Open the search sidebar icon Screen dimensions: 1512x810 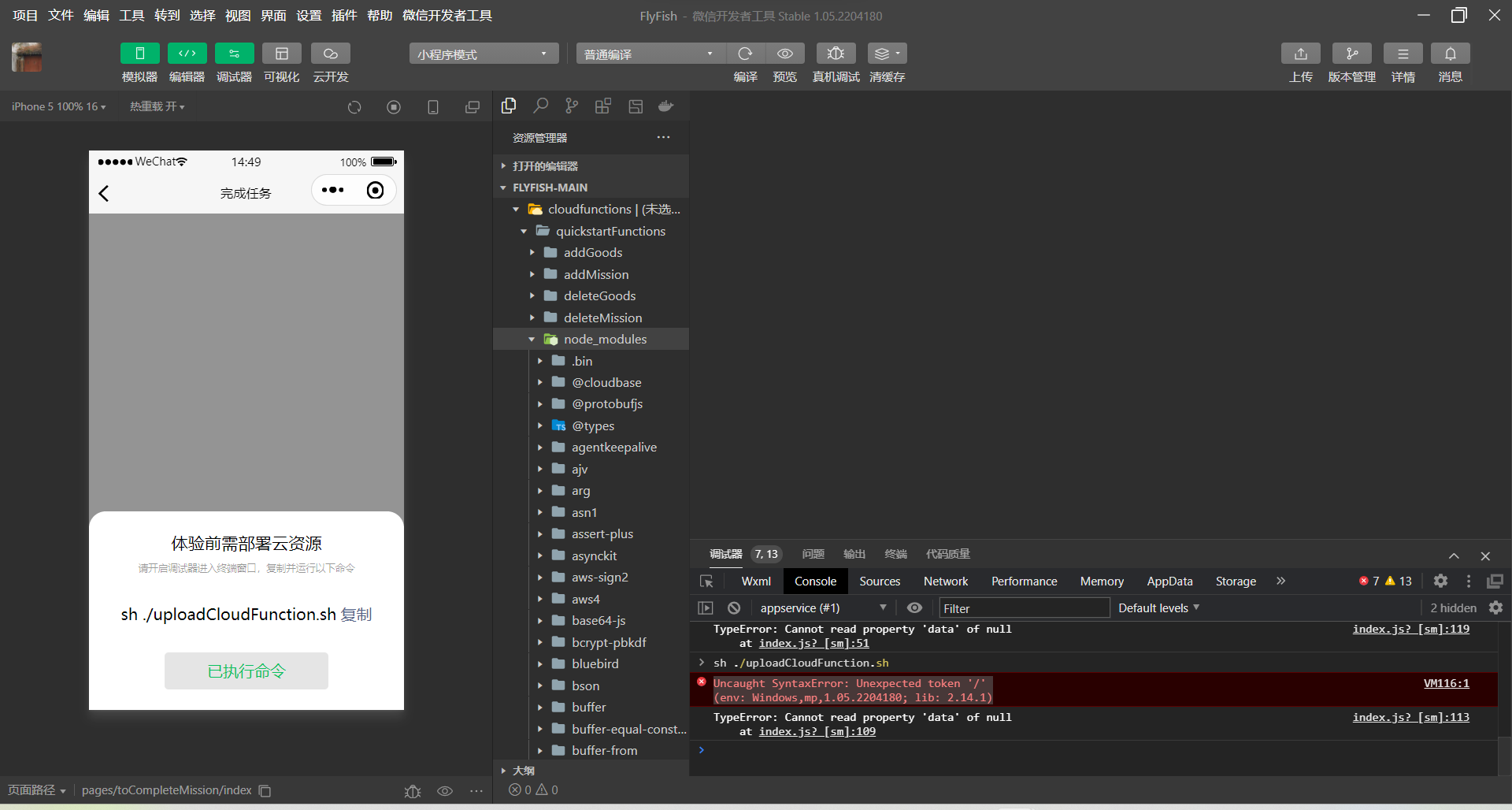coord(540,106)
